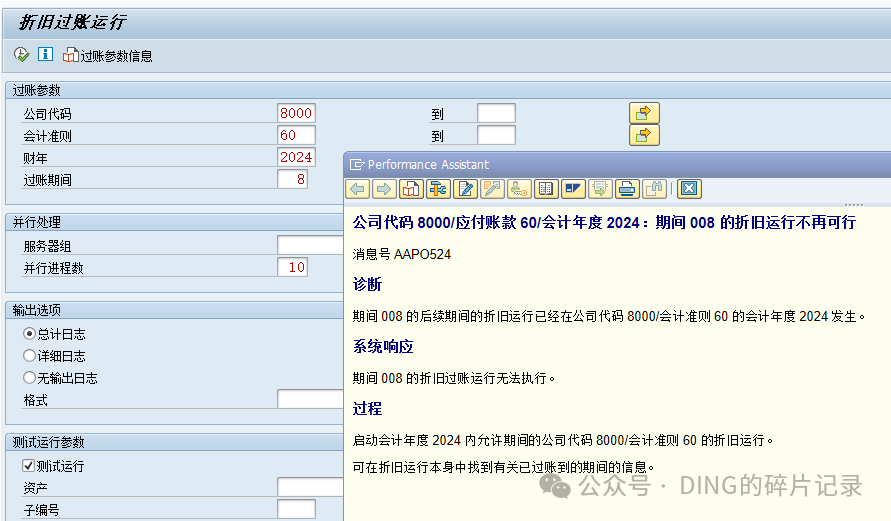Open application help document icon
Screen dimensions: 891x521
[411, 189]
